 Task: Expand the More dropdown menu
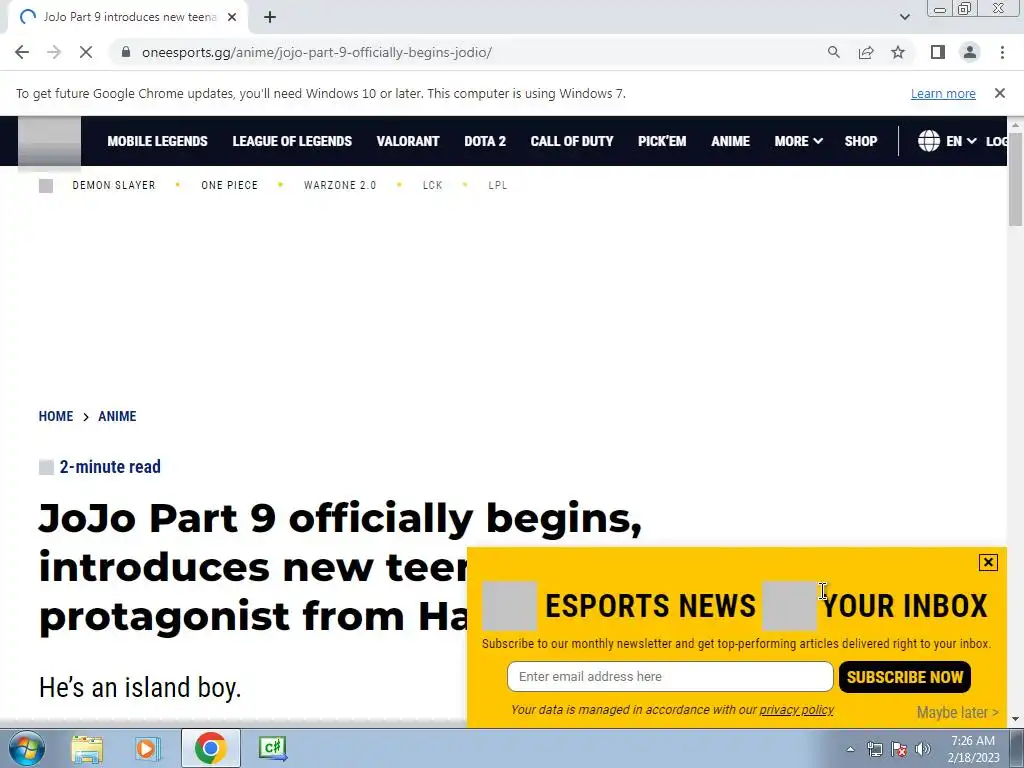pyautogui.click(x=798, y=141)
